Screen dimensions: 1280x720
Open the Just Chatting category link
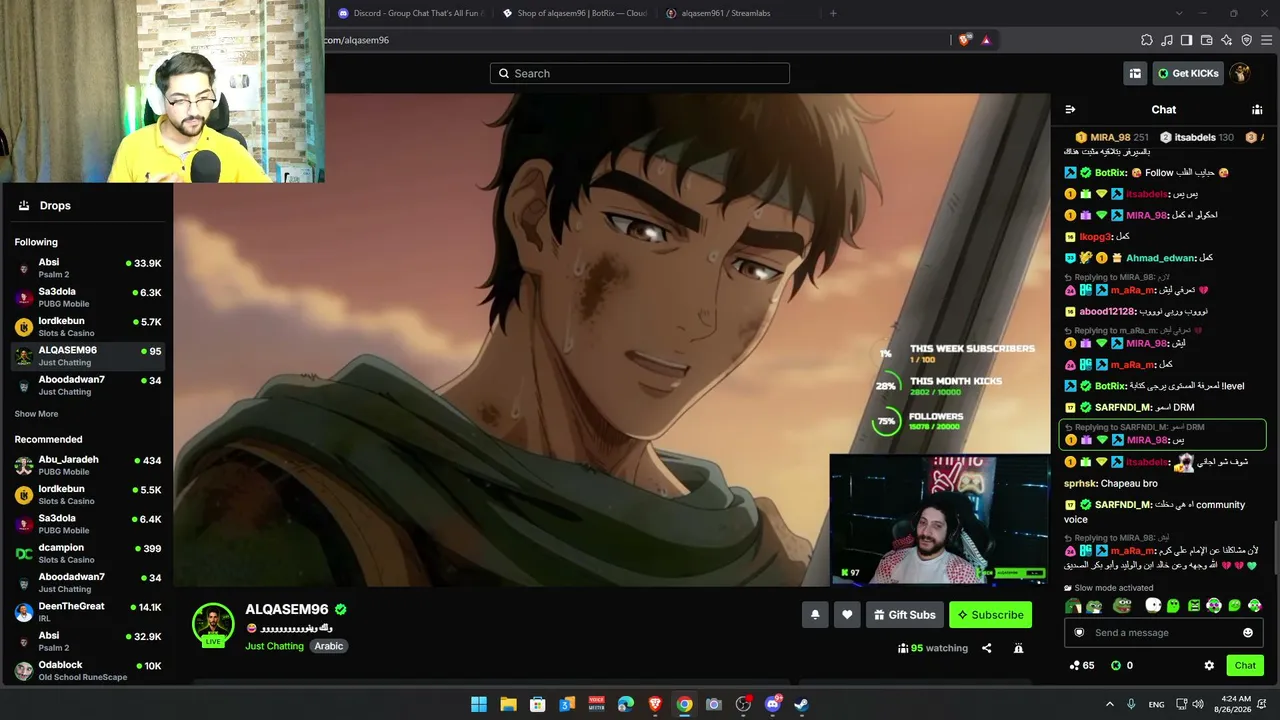[274, 646]
